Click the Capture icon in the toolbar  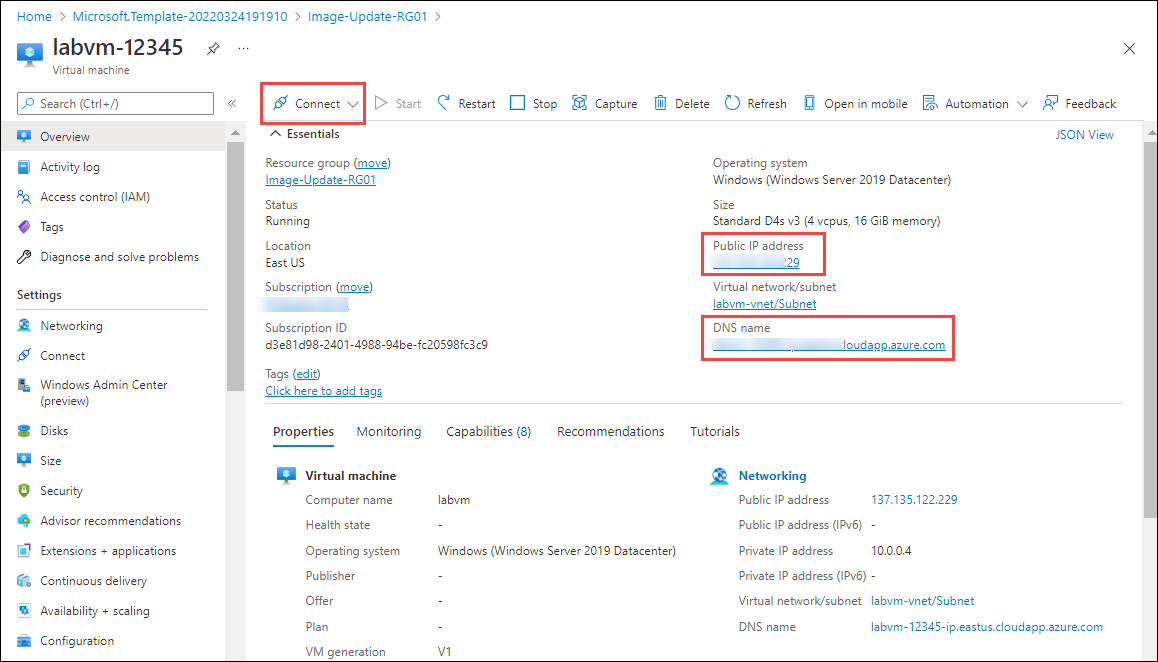(x=580, y=103)
